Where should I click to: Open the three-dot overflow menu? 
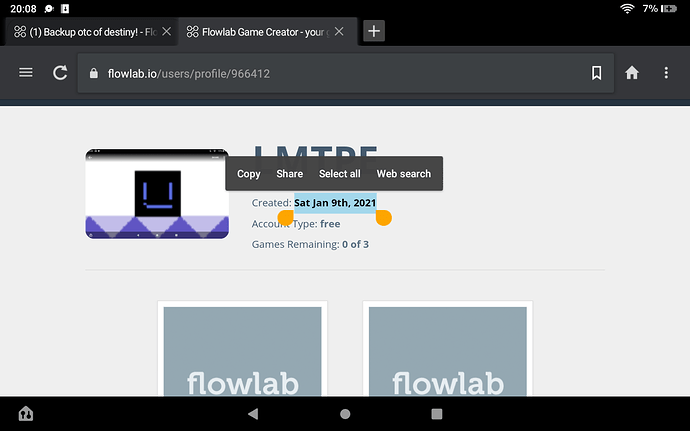point(666,73)
